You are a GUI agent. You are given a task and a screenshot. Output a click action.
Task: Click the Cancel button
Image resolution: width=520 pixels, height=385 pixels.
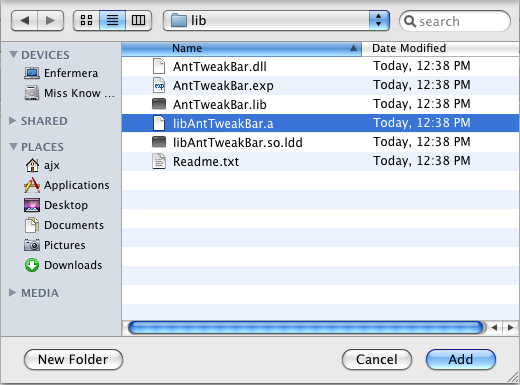[377, 359]
